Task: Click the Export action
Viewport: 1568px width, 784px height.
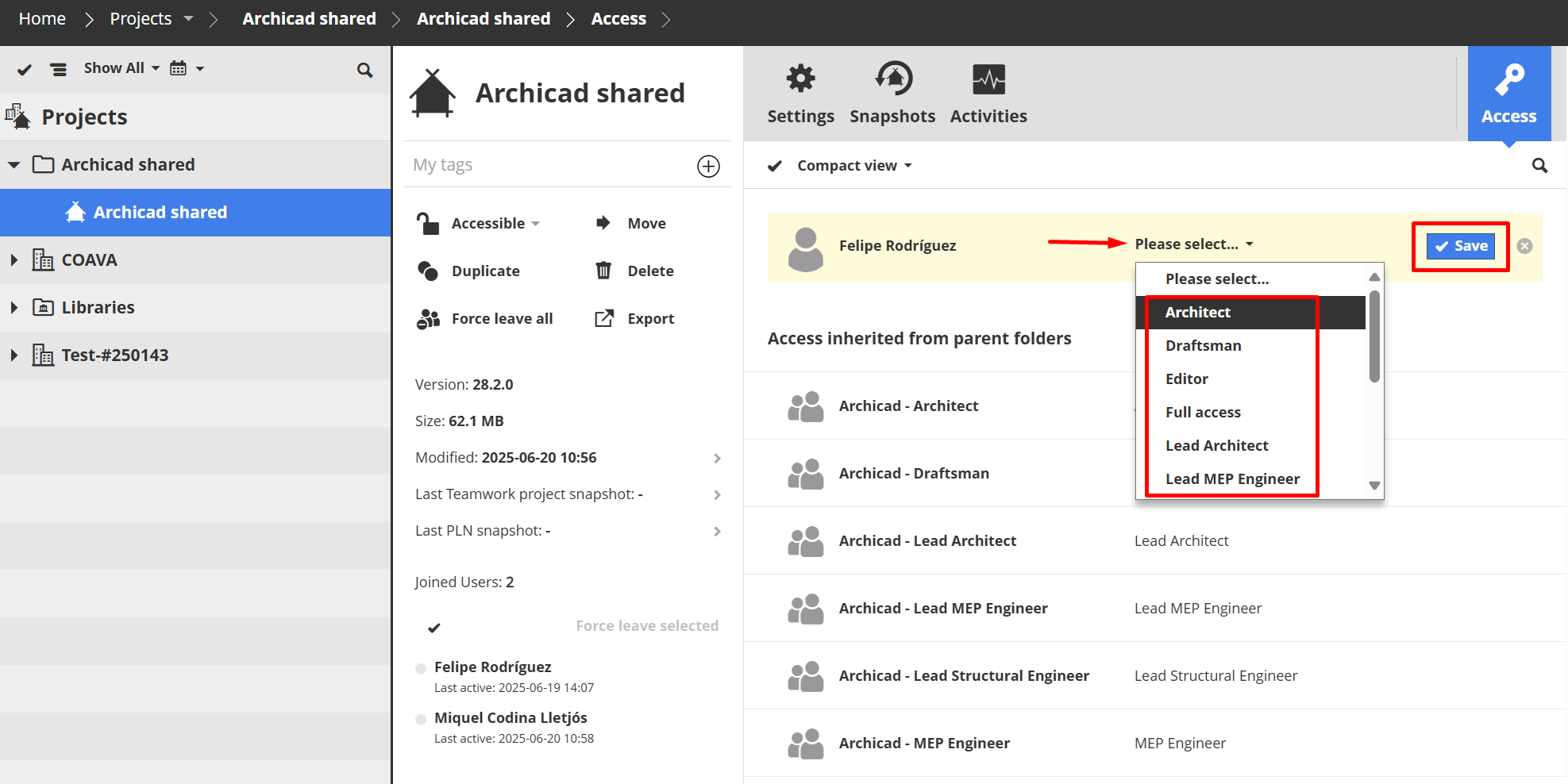Action: tap(634, 318)
